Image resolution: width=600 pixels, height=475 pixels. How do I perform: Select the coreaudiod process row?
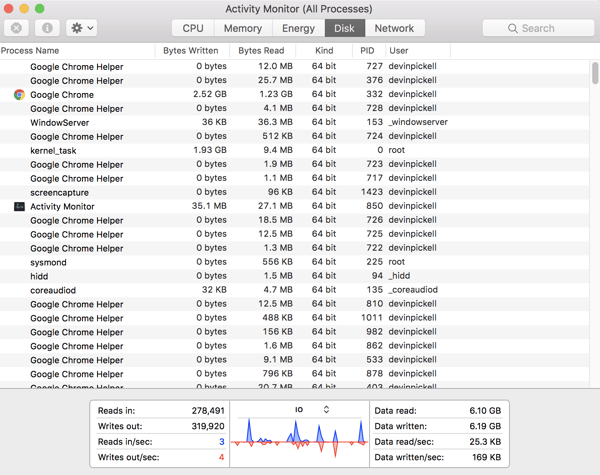294,290
